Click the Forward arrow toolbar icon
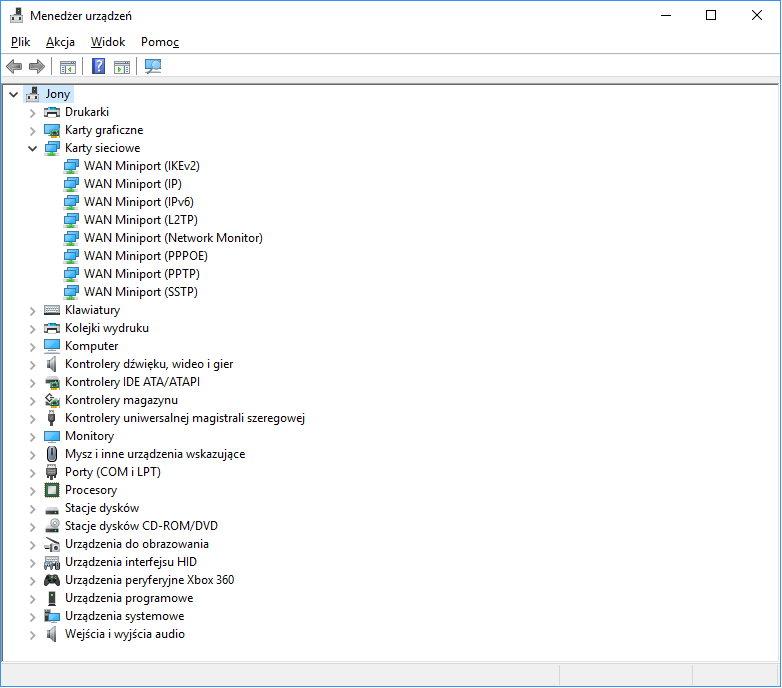Image resolution: width=782 pixels, height=688 pixels. pos(37,66)
